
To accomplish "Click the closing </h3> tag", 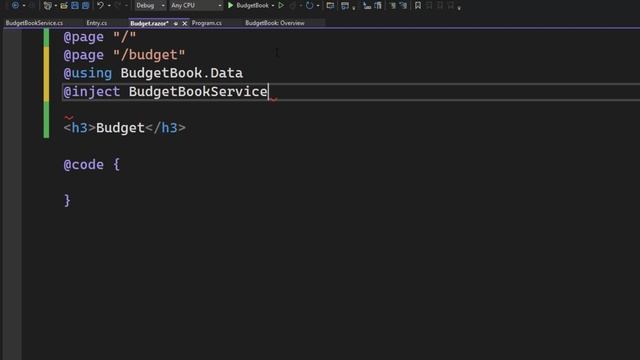I will (165, 128).
